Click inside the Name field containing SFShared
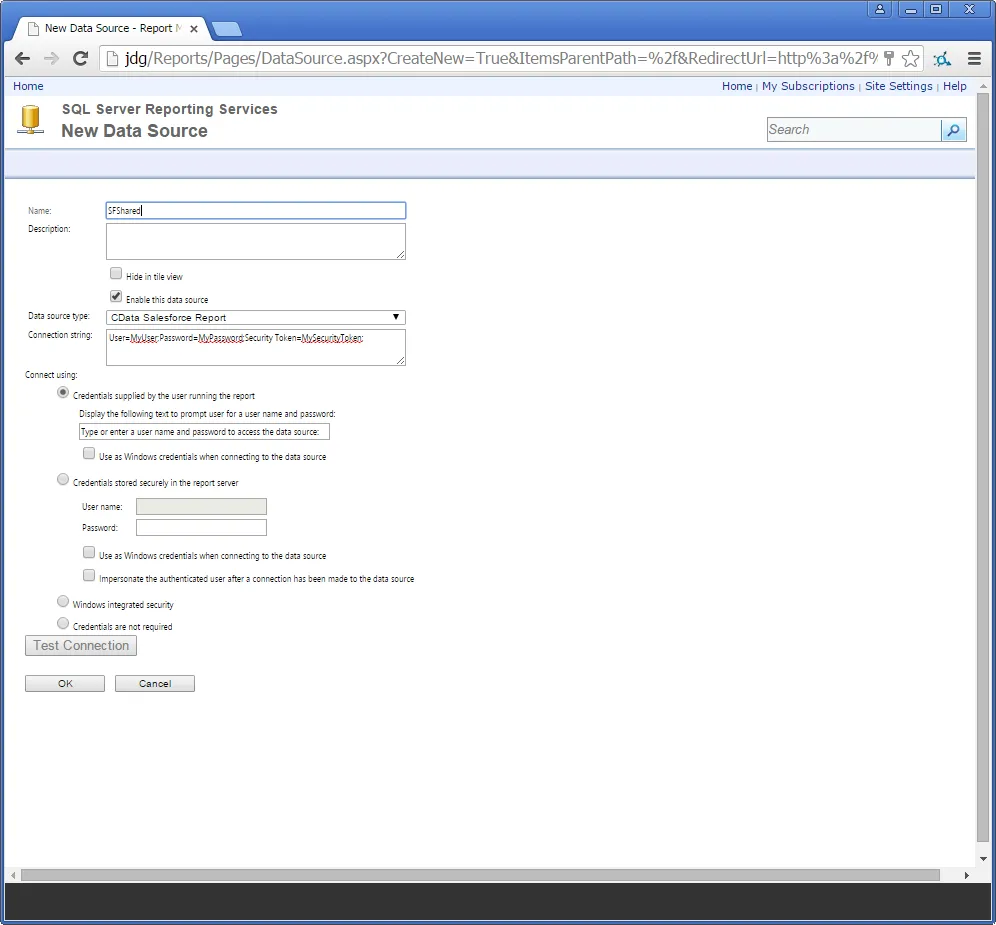Viewport: 996px width, 925px height. [255, 210]
